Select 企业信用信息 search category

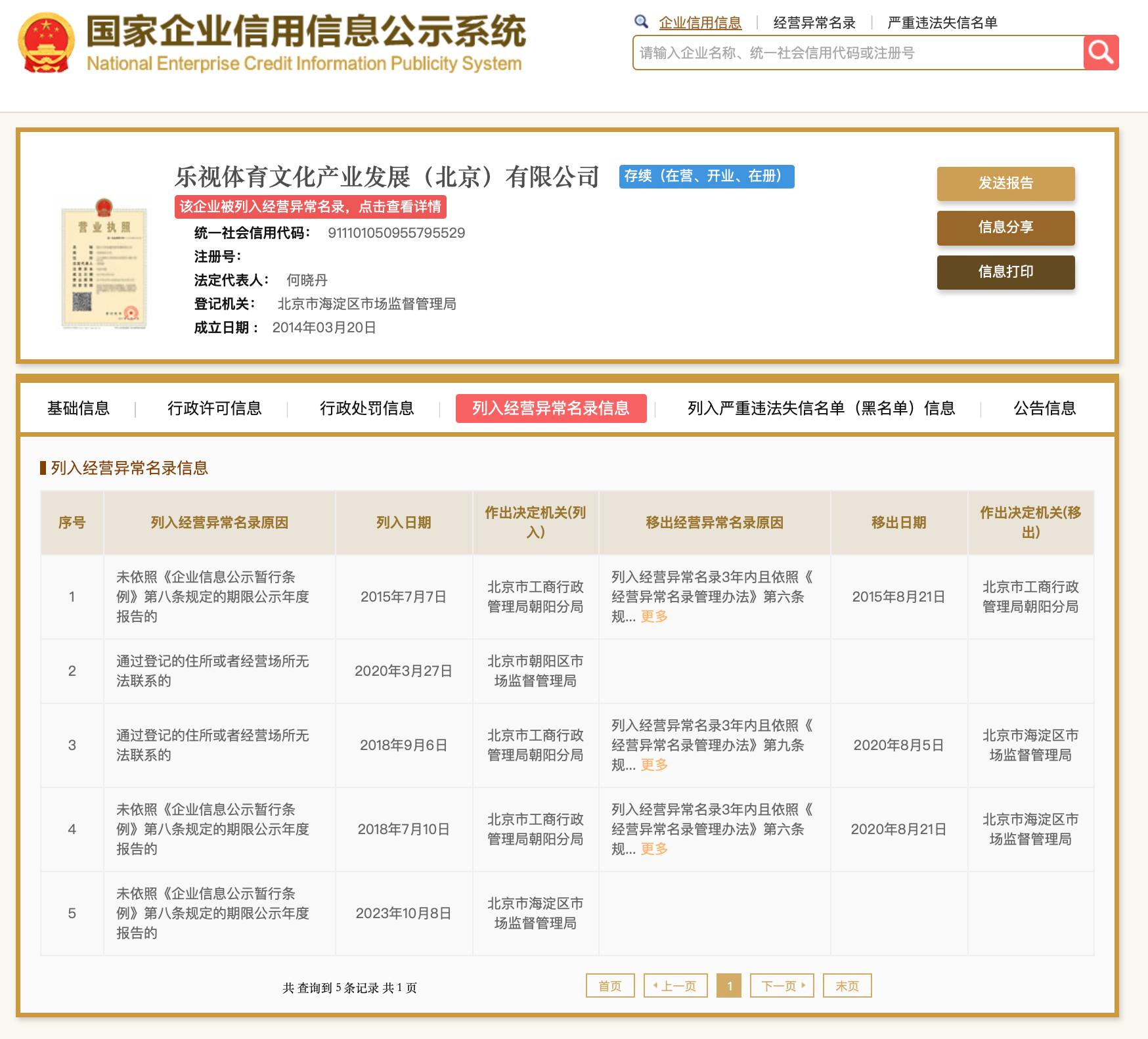[x=700, y=23]
